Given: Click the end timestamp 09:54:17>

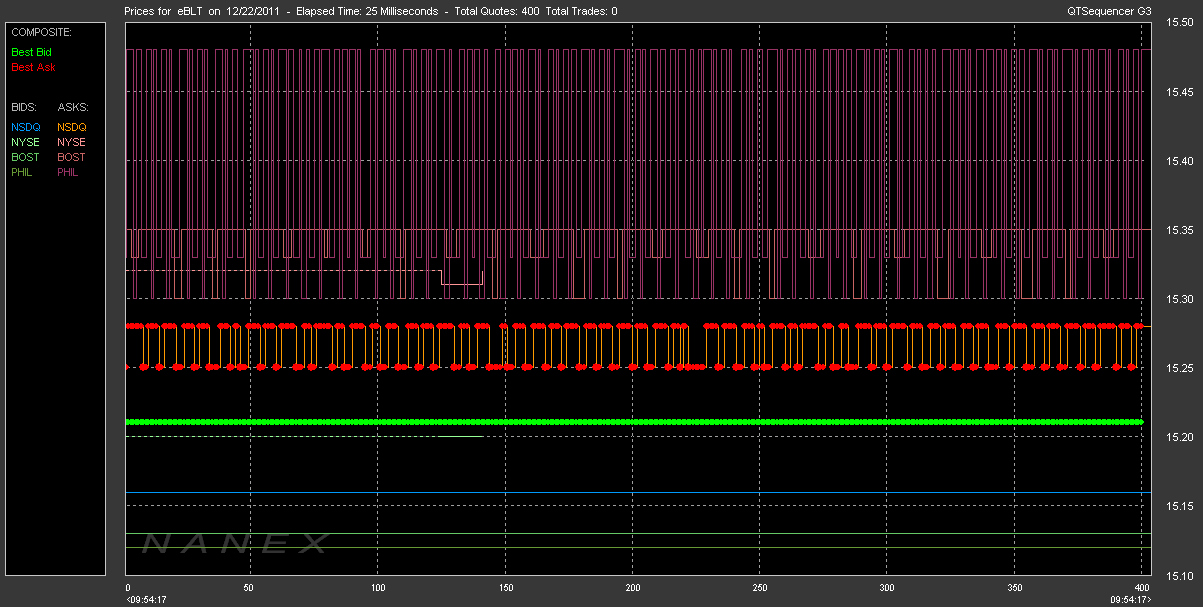Looking at the screenshot, I should point(1130,599).
